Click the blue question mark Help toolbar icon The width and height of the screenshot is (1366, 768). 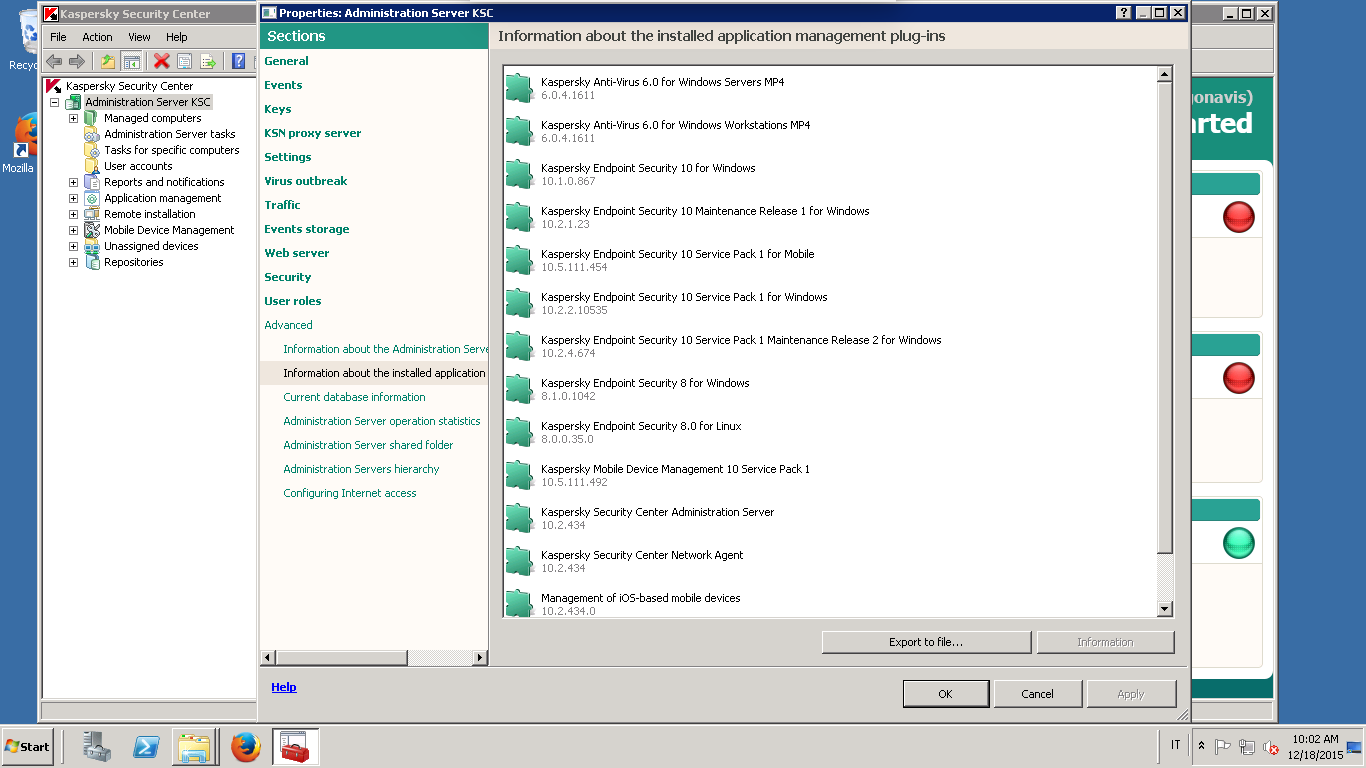[239, 61]
